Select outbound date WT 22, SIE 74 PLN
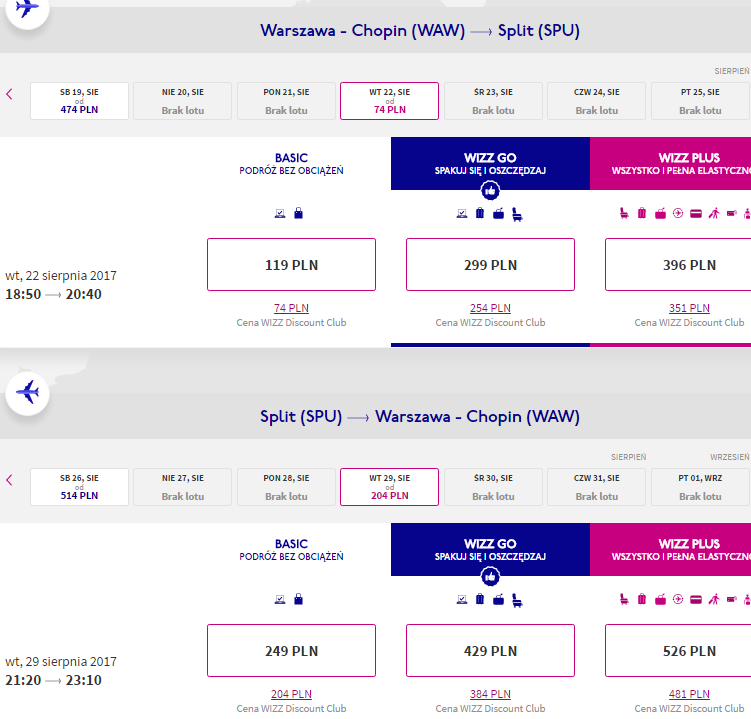 pyautogui.click(x=389, y=101)
